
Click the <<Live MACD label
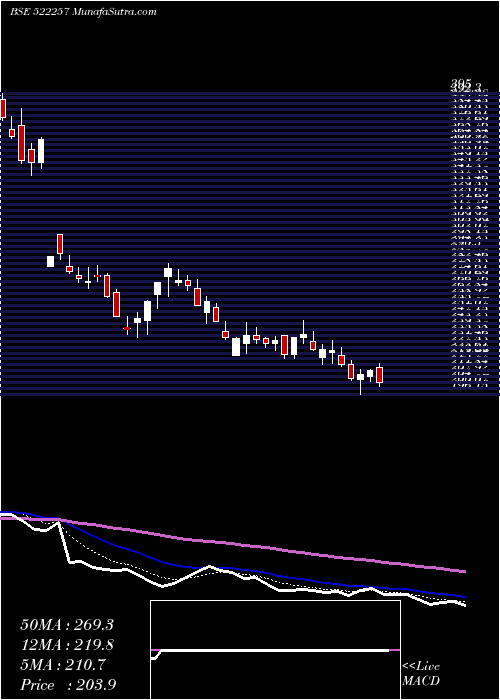point(421,674)
